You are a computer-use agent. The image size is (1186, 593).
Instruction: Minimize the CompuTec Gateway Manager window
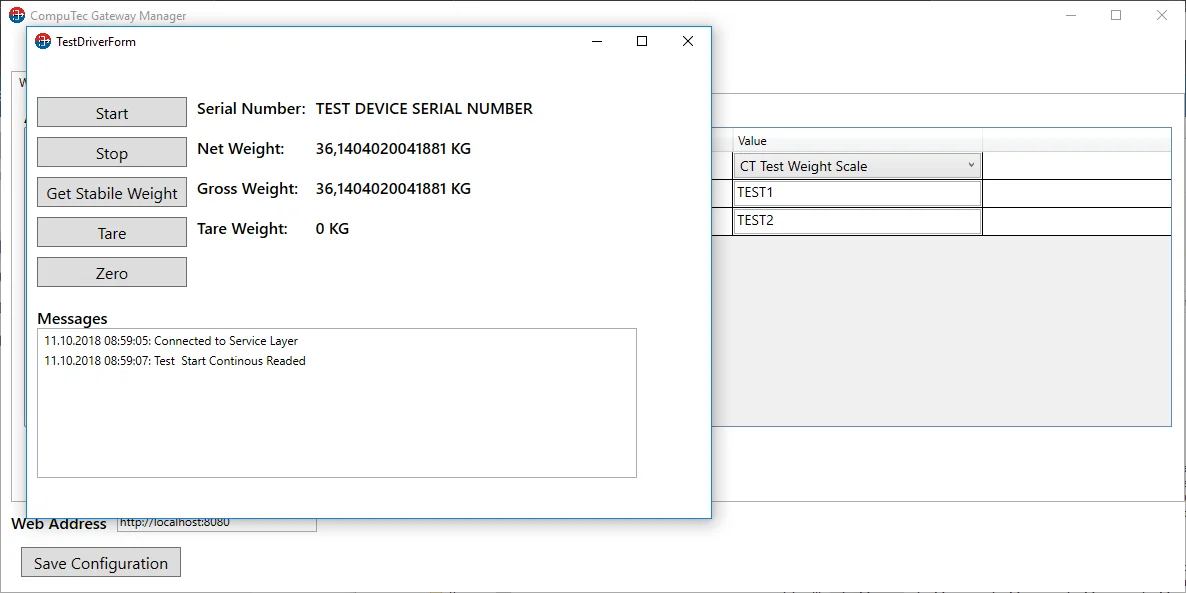1070,16
